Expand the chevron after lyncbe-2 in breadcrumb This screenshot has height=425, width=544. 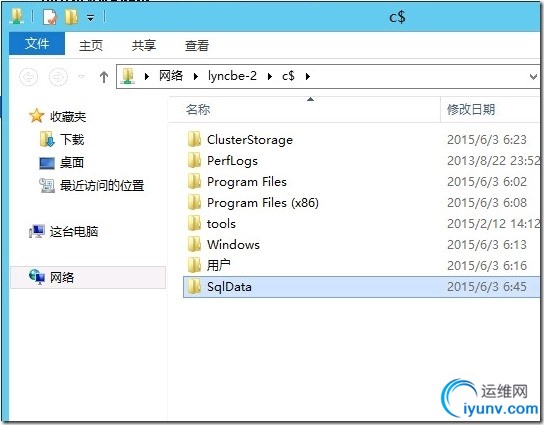click(x=270, y=76)
